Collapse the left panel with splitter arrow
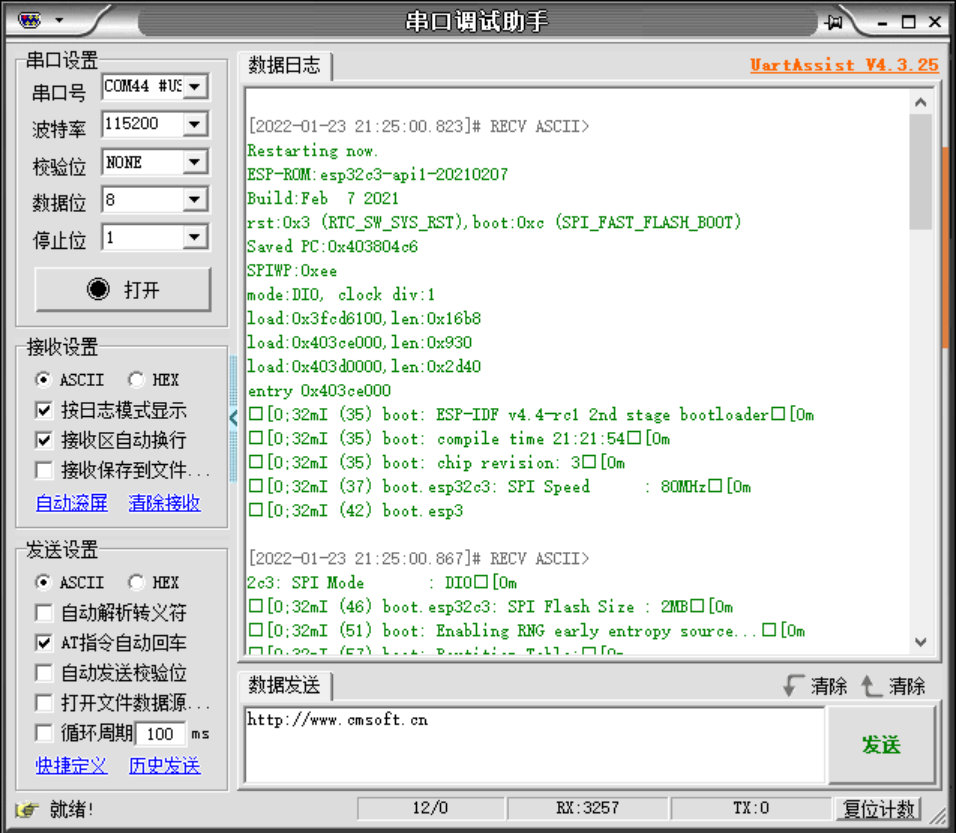The image size is (956, 833). [x=233, y=418]
